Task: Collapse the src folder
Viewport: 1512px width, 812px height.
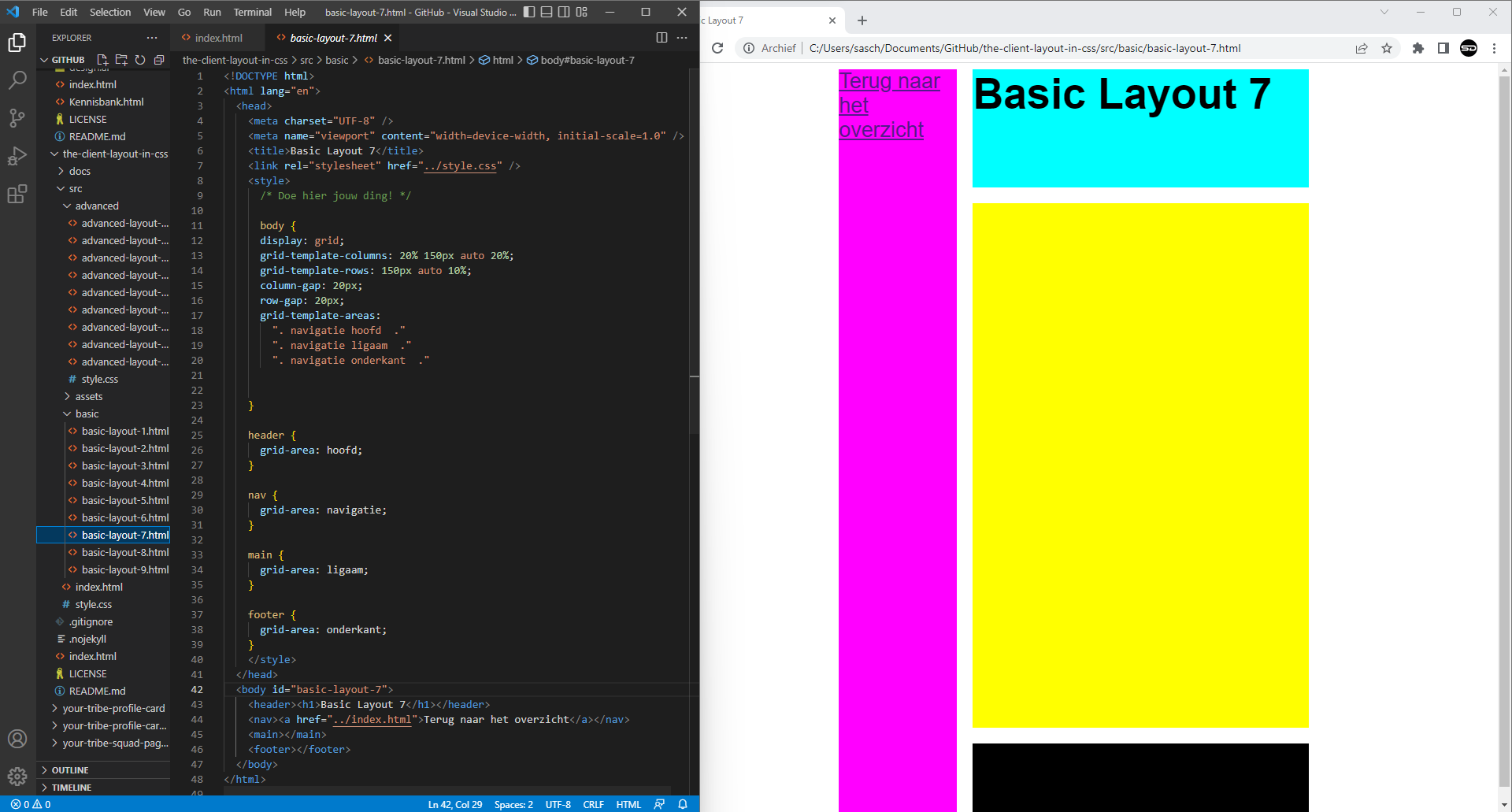Action: pyautogui.click(x=71, y=188)
